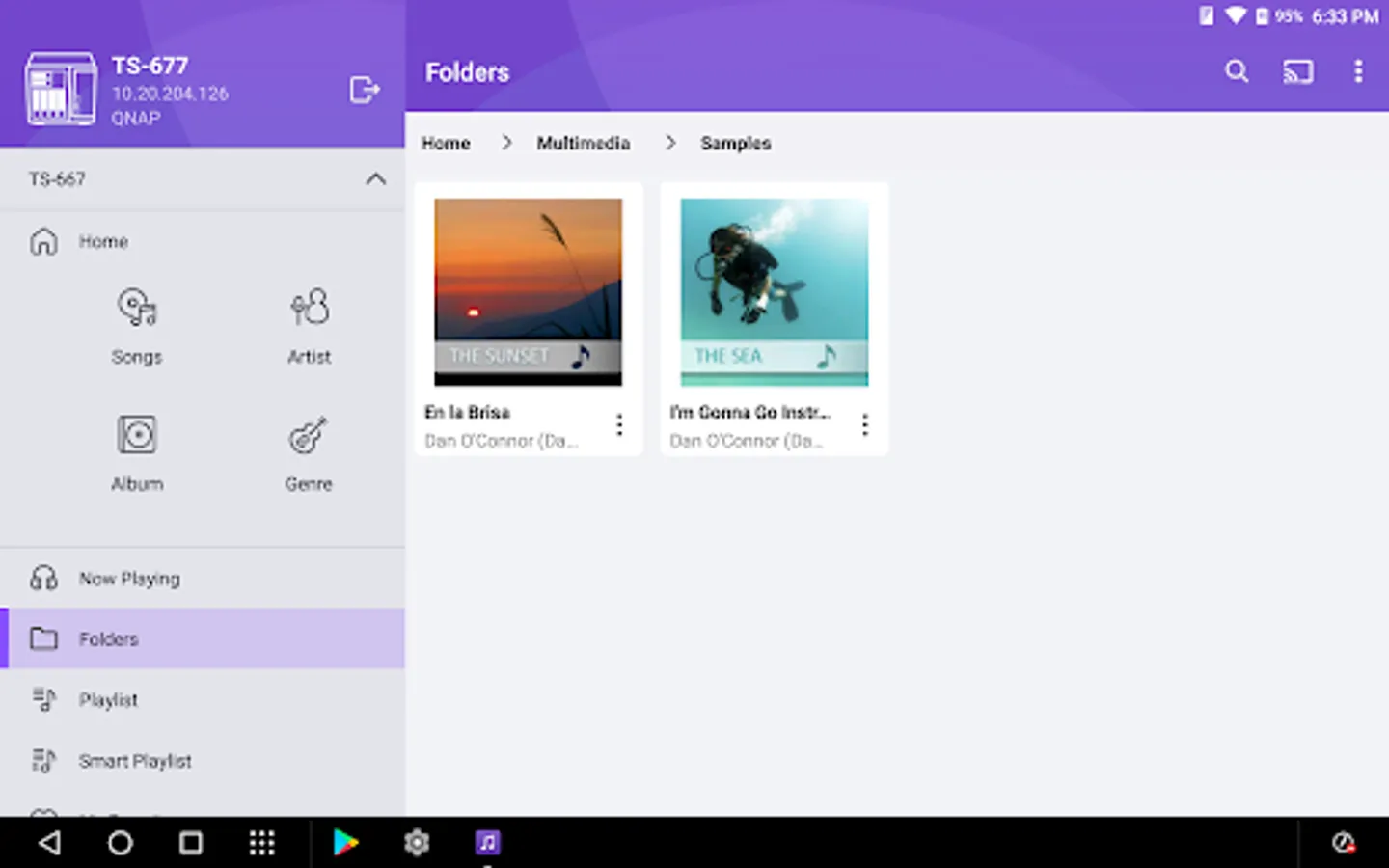Tap the Android home circle button
Screen dimensions: 1389x868
[120, 843]
